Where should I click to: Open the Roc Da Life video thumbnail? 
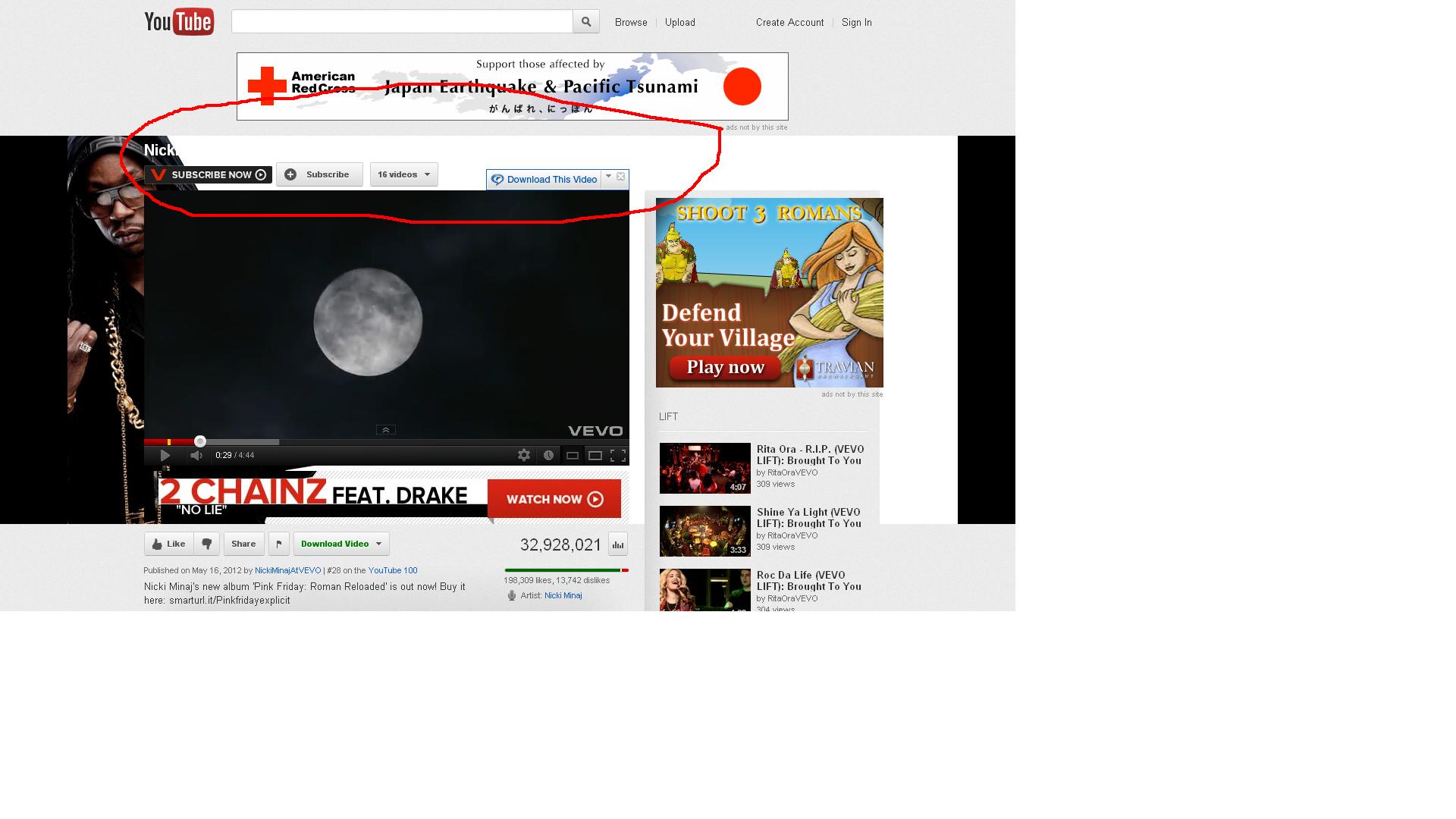705,590
